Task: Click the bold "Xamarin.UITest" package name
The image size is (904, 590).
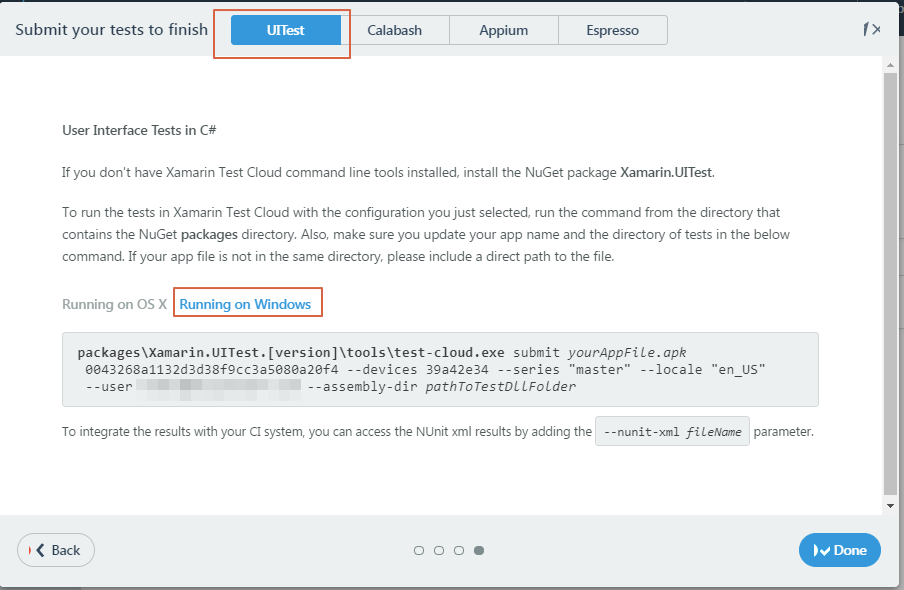Action: click(666, 172)
